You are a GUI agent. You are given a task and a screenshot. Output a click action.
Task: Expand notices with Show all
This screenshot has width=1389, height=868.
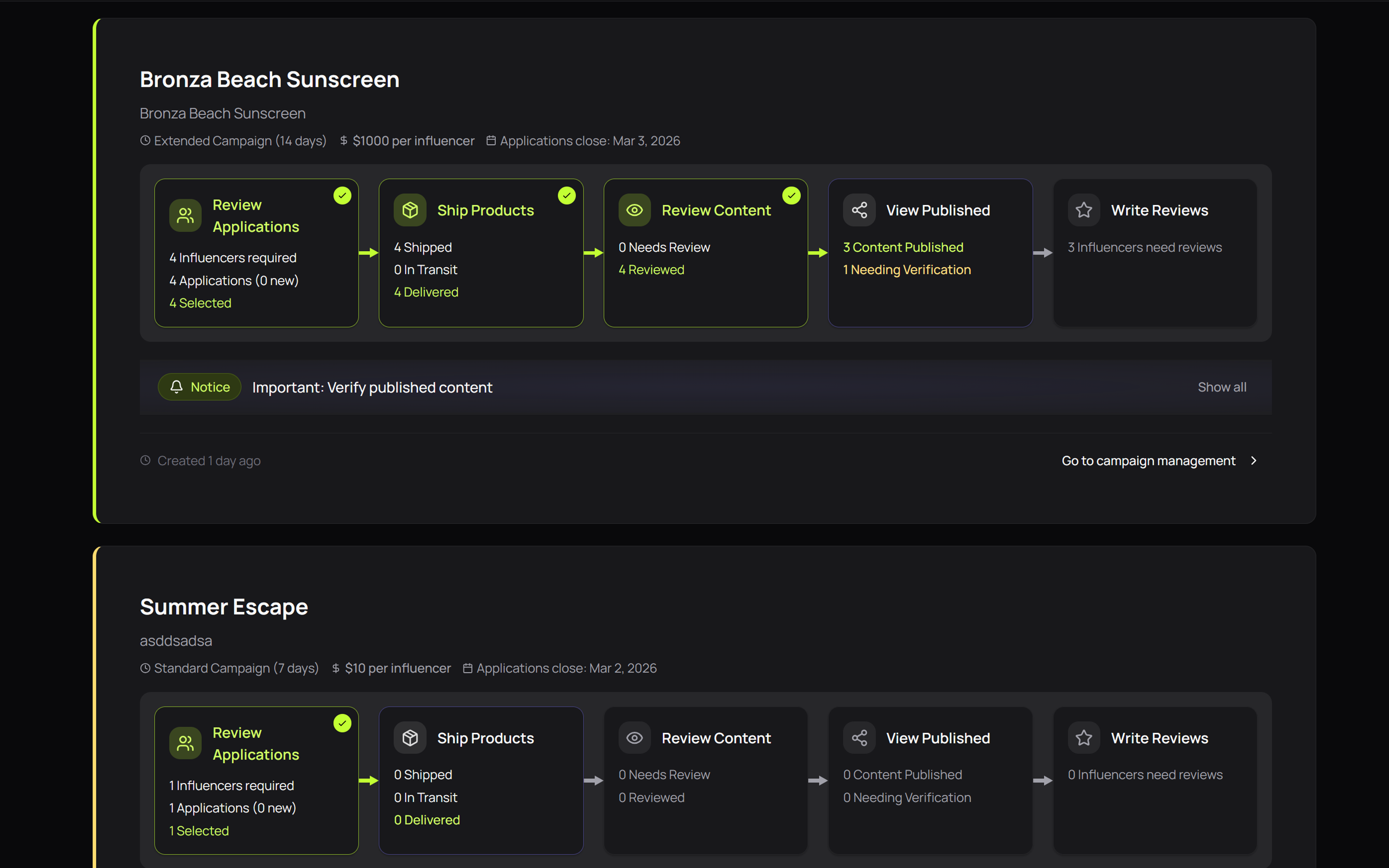(1221, 387)
